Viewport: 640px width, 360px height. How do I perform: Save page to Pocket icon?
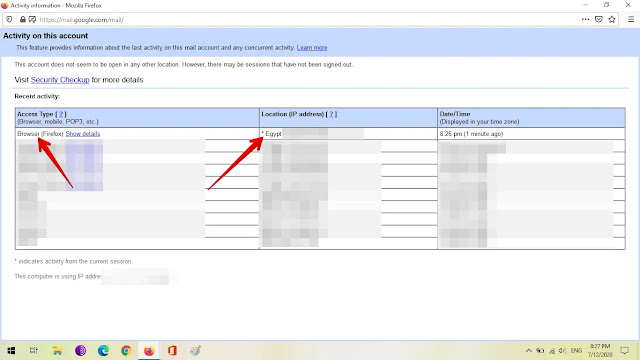tap(599, 19)
